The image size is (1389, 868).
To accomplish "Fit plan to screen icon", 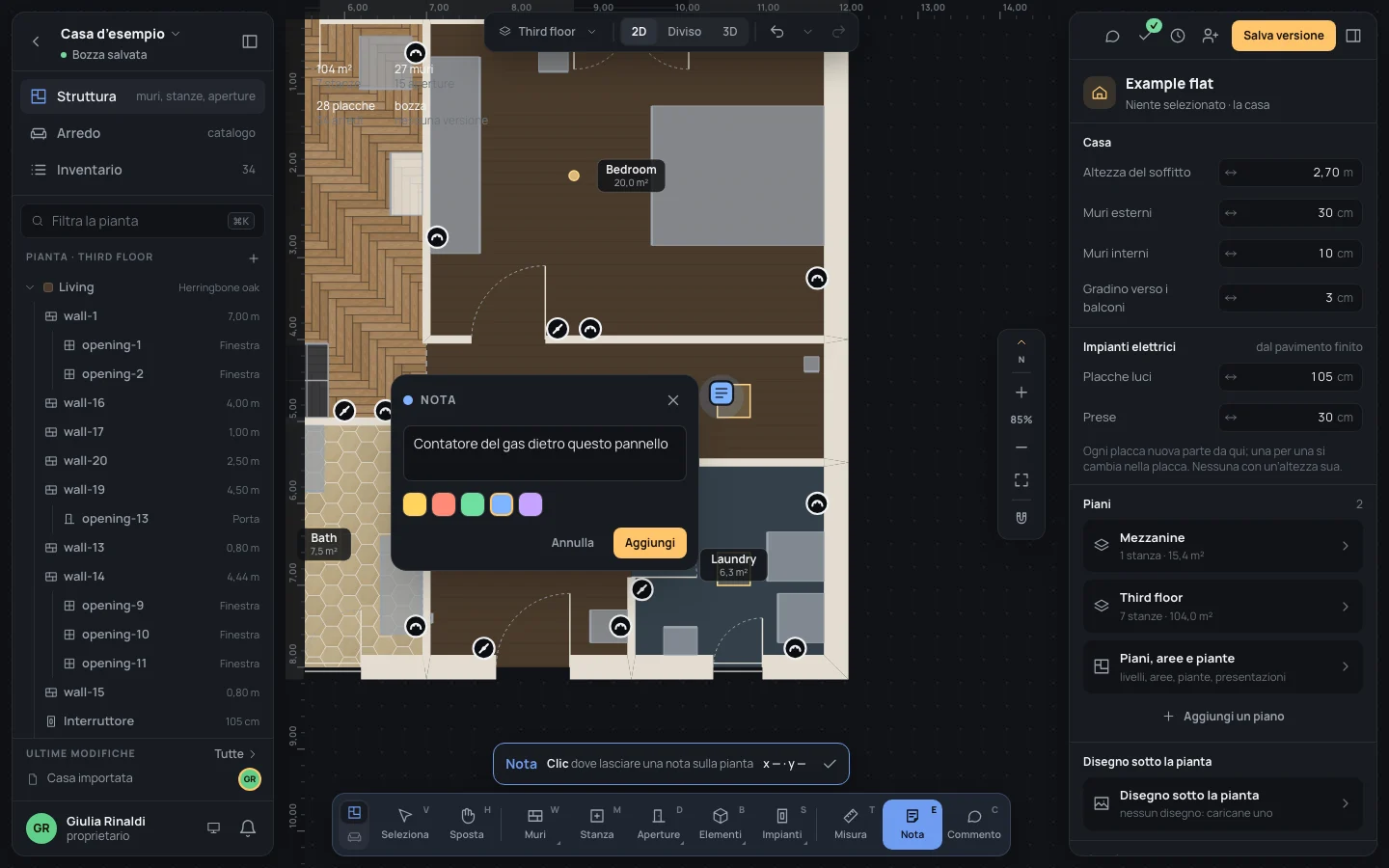I will coord(1021,480).
